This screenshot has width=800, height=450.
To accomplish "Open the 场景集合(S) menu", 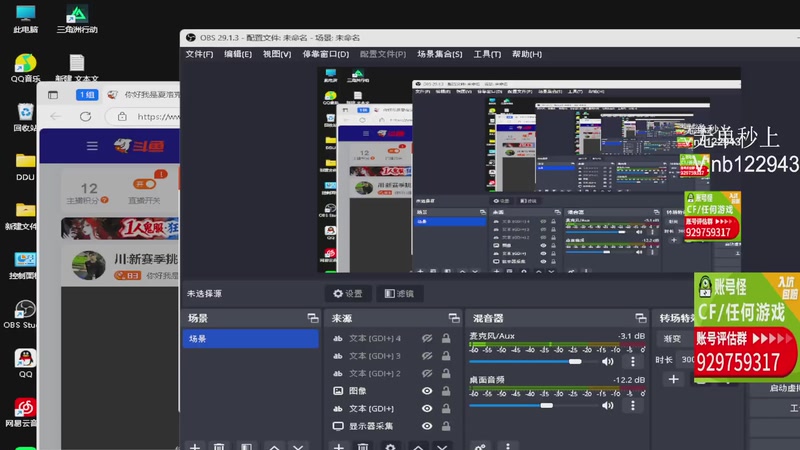I will point(439,54).
